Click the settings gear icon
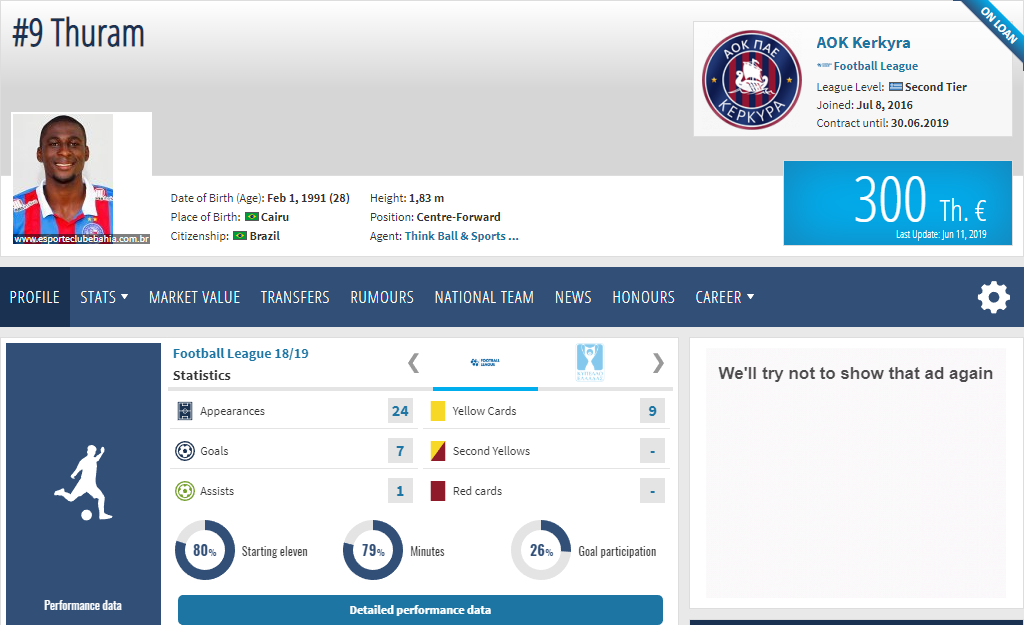 [x=993, y=297]
